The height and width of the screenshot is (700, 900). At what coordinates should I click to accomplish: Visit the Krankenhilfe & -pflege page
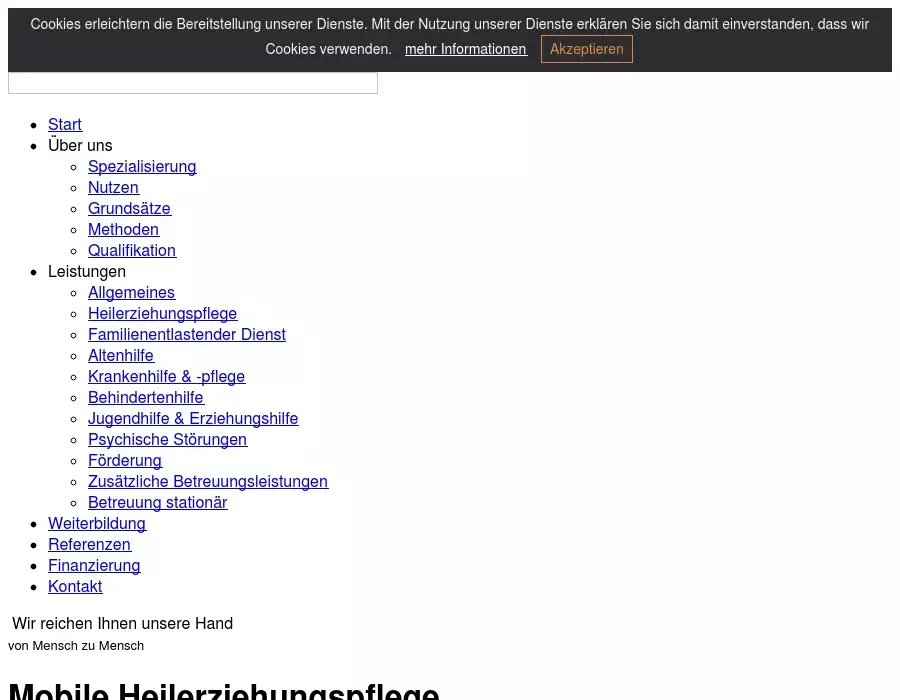coord(166,376)
